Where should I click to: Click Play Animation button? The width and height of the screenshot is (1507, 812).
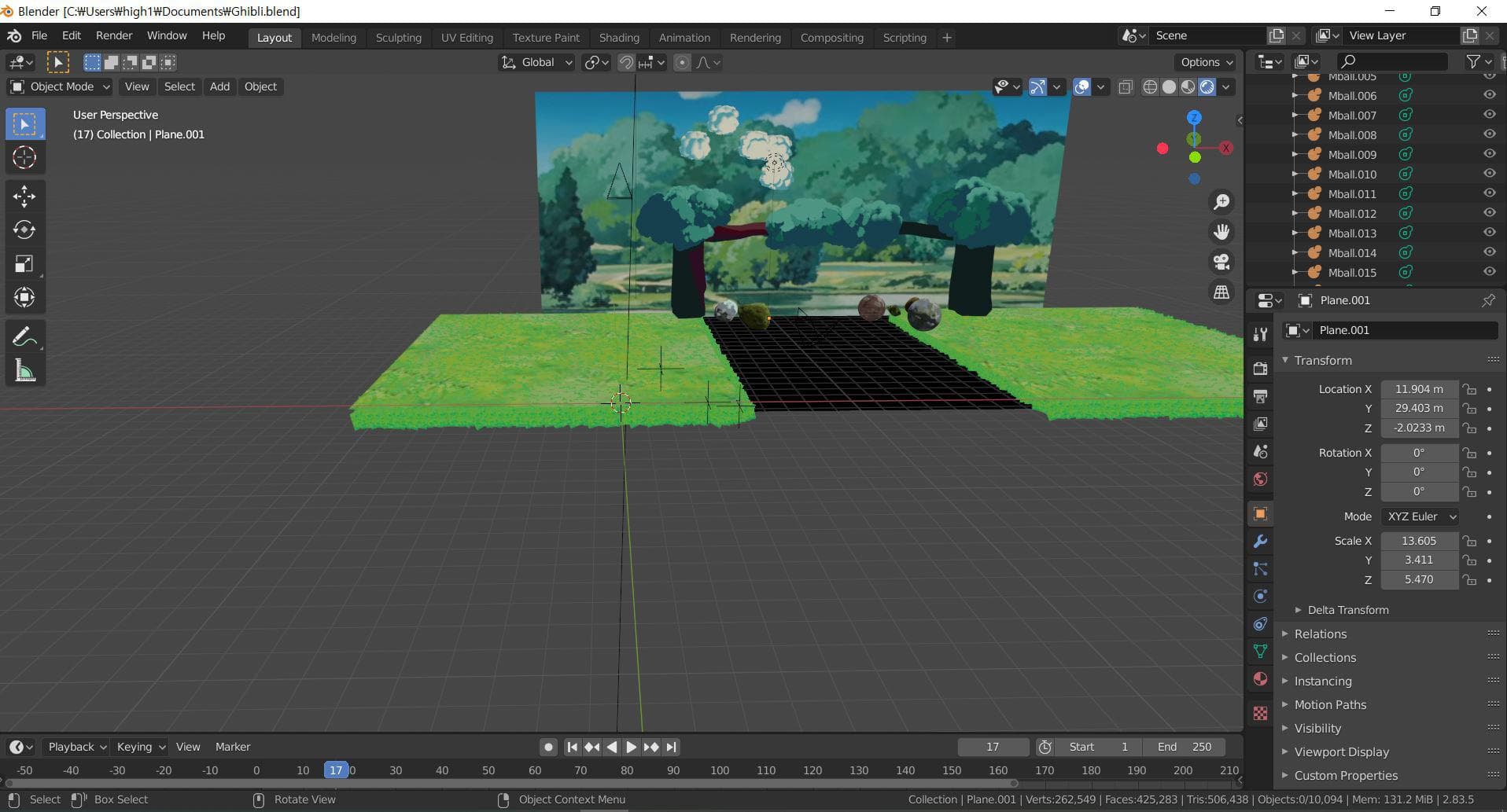coord(631,747)
